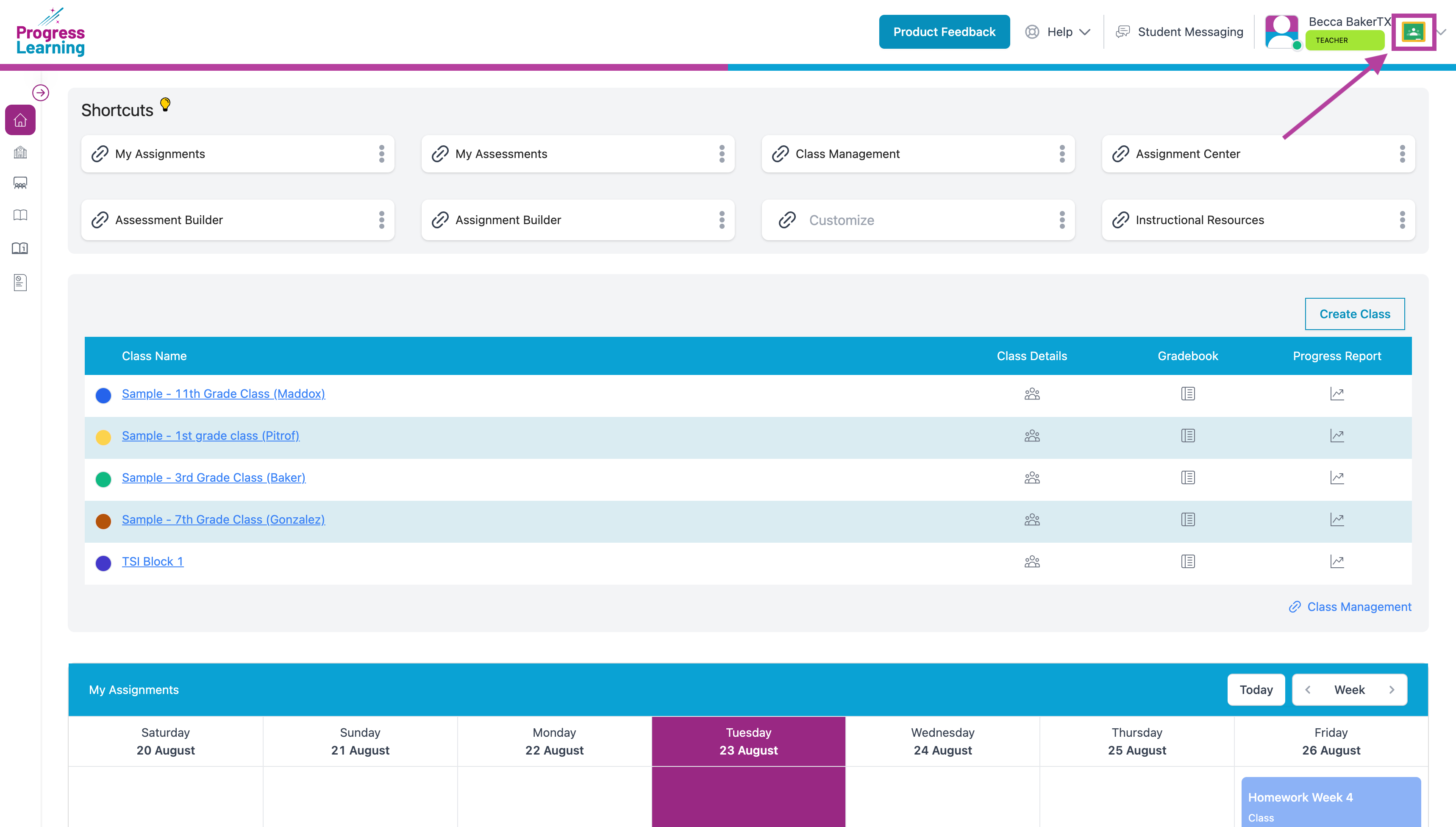
Task: Open the Home sidebar icon
Action: [20, 120]
